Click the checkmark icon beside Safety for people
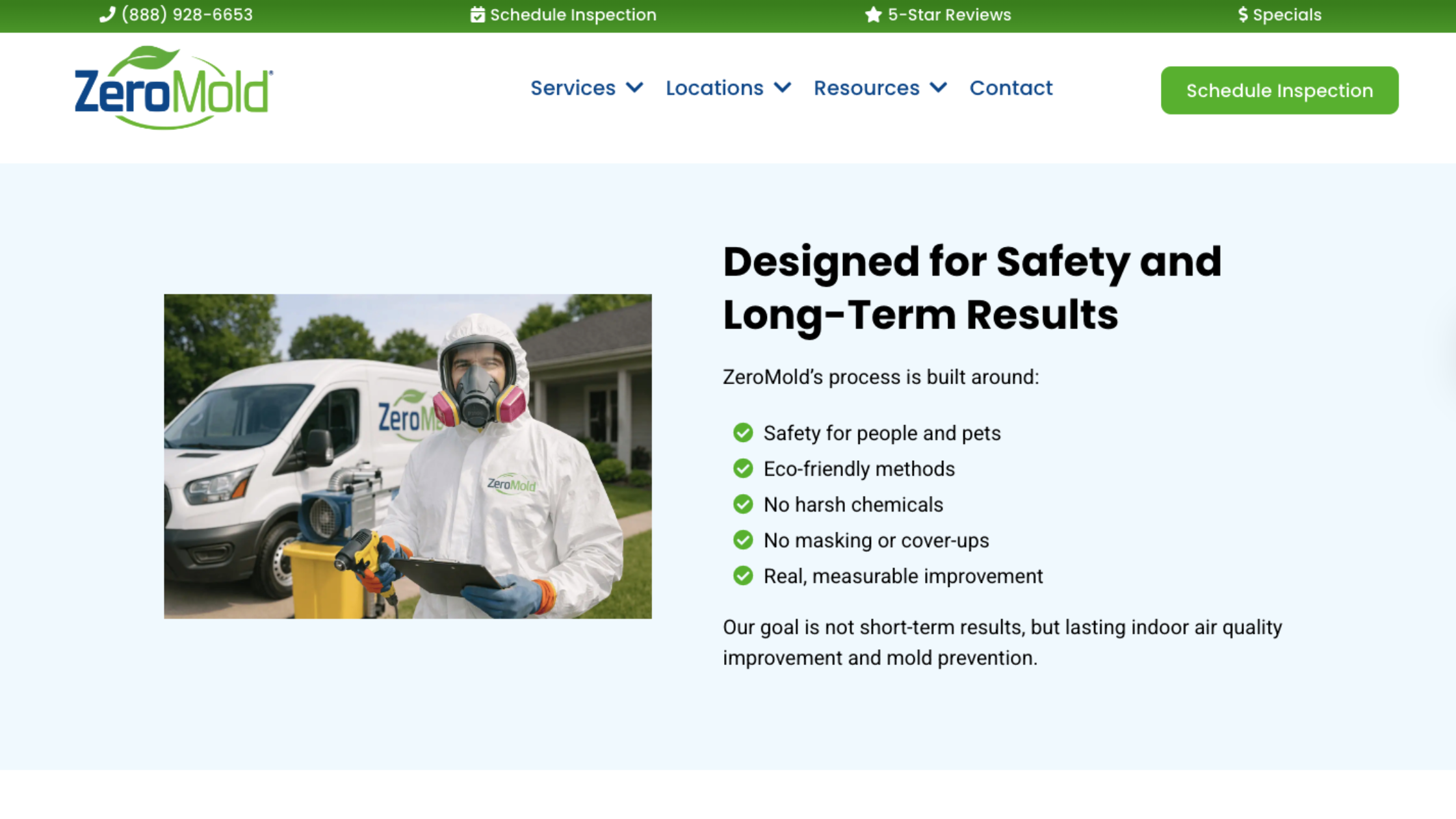The width and height of the screenshot is (1456, 819). point(743,433)
